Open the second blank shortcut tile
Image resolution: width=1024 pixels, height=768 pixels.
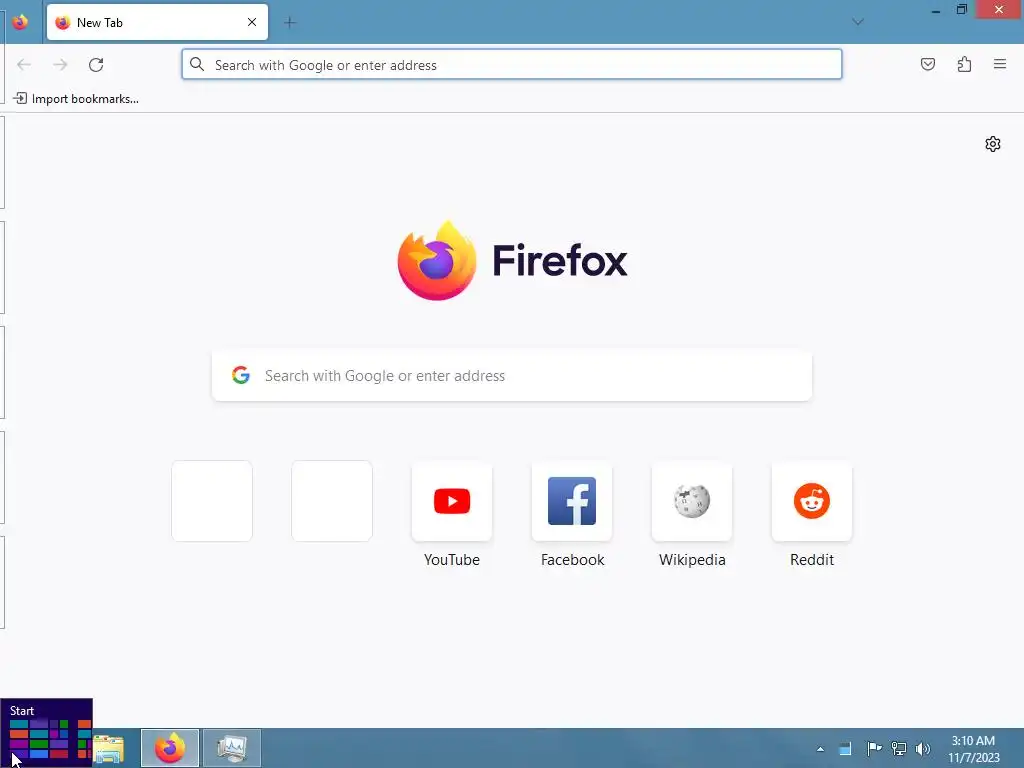click(x=332, y=501)
